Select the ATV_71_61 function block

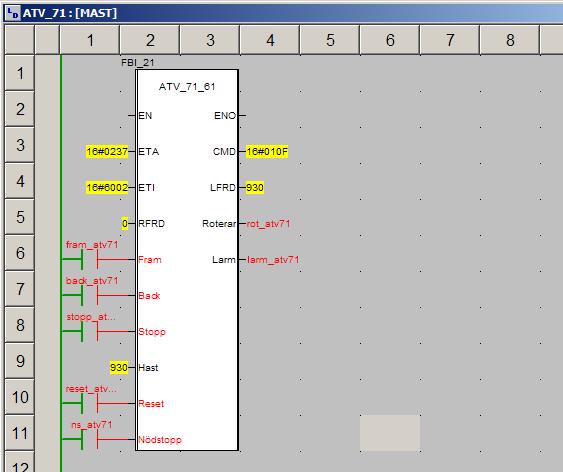[187, 260]
